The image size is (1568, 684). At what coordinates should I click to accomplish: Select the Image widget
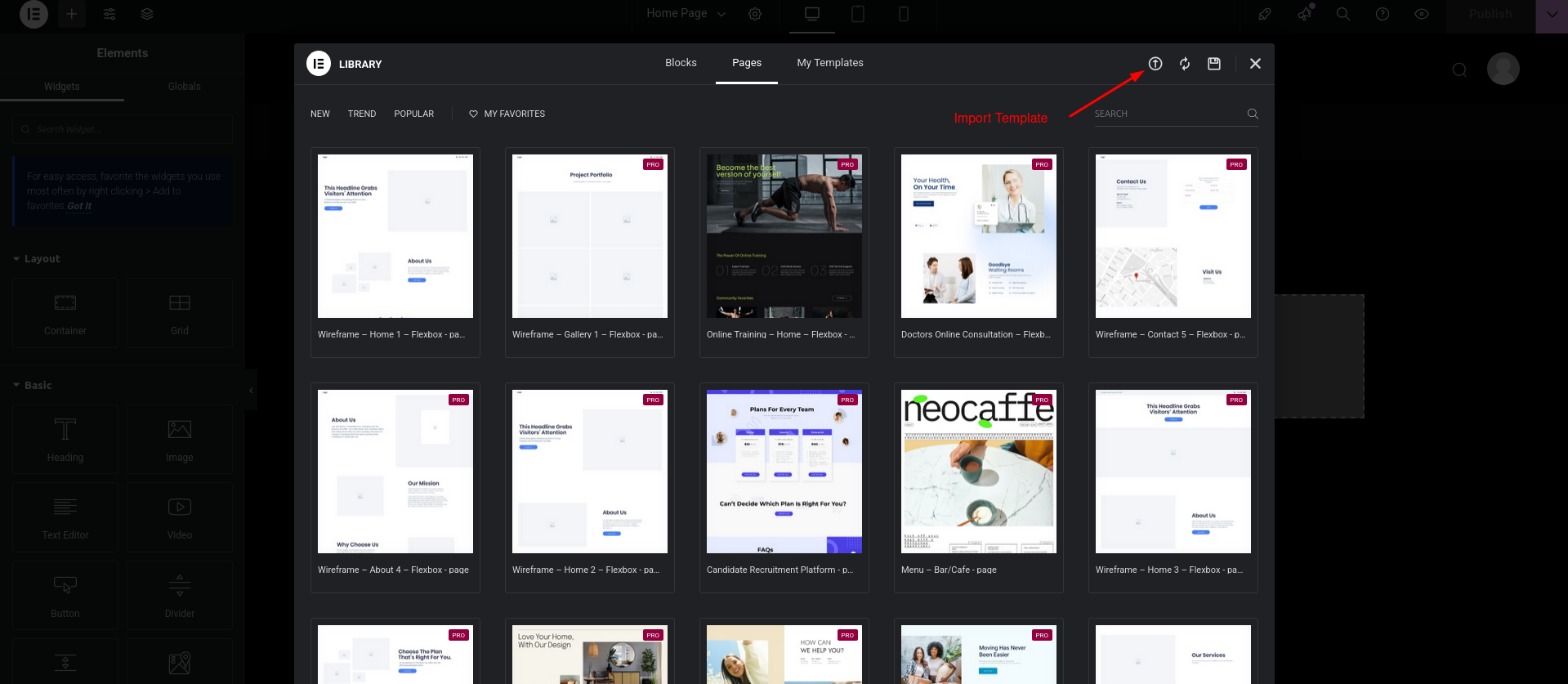(180, 440)
